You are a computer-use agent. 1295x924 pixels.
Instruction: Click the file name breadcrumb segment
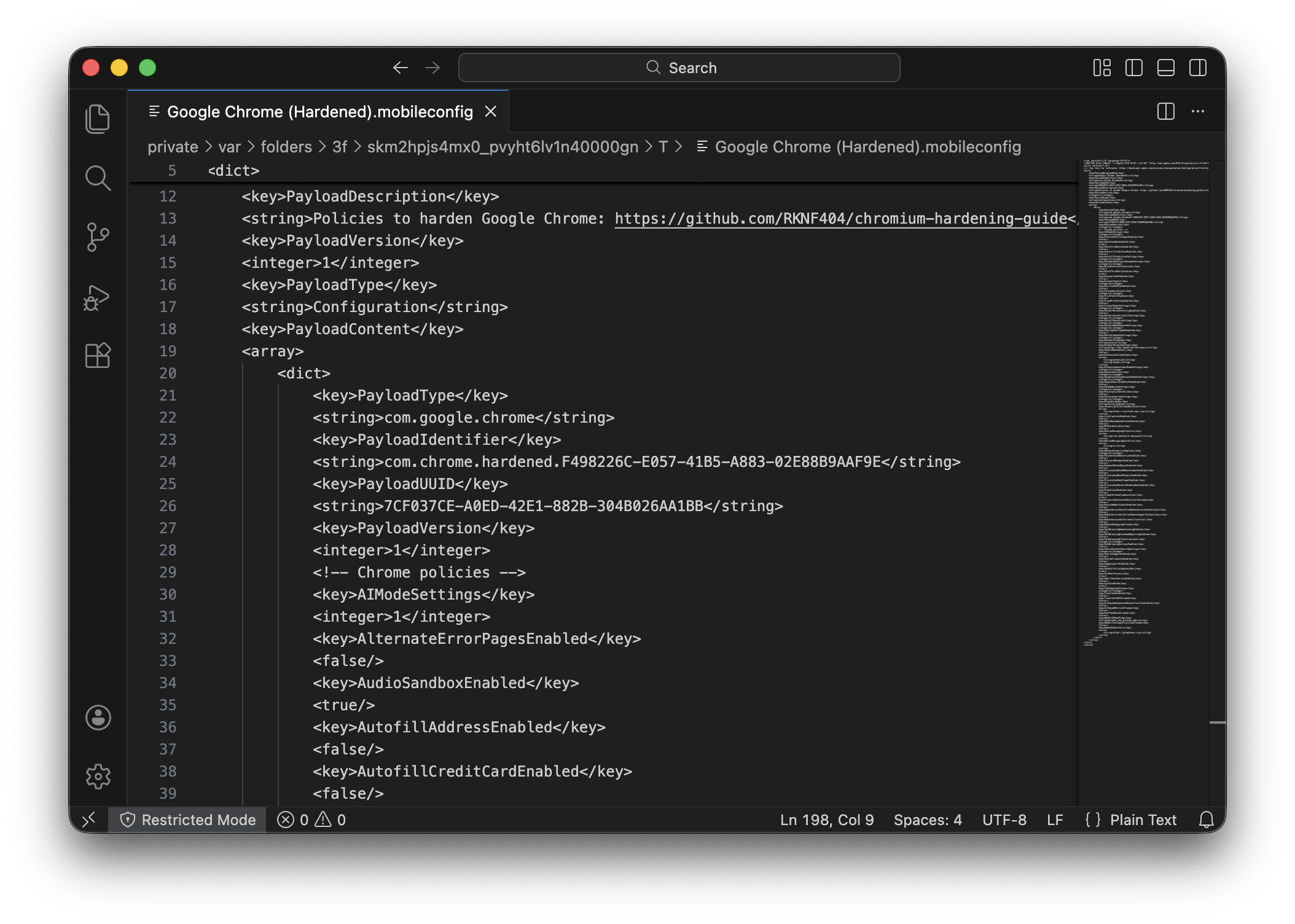pos(859,147)
